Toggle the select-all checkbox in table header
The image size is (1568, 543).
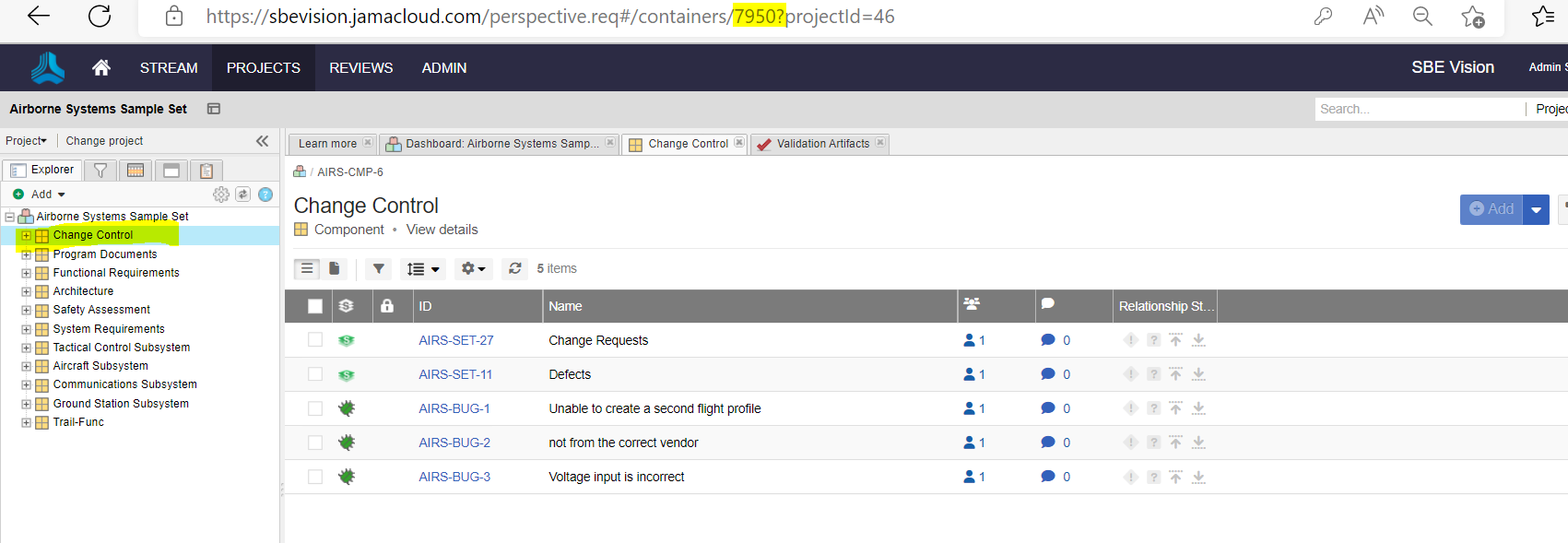tap(315, 306)
